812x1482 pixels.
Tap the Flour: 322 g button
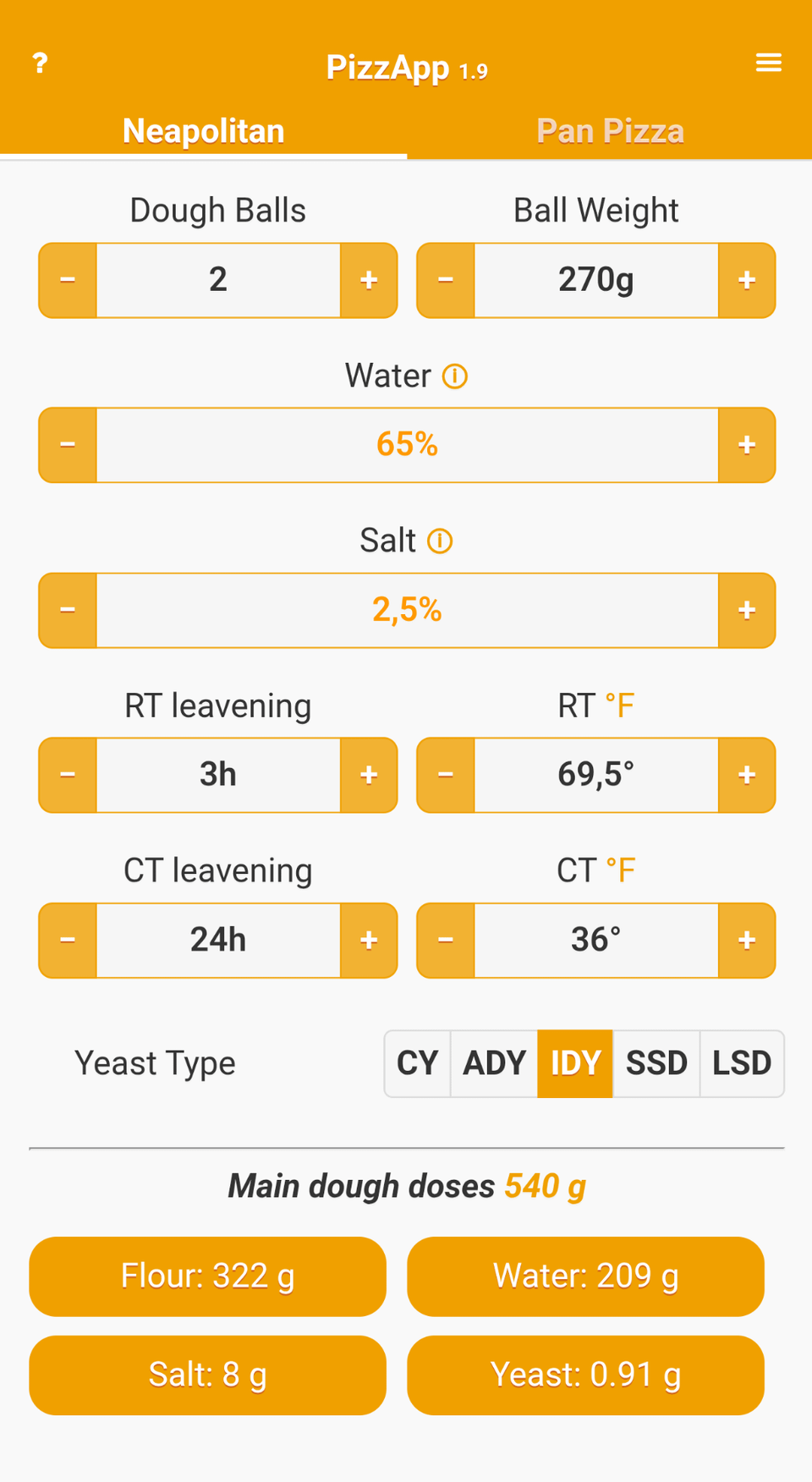pos(207,1276)
